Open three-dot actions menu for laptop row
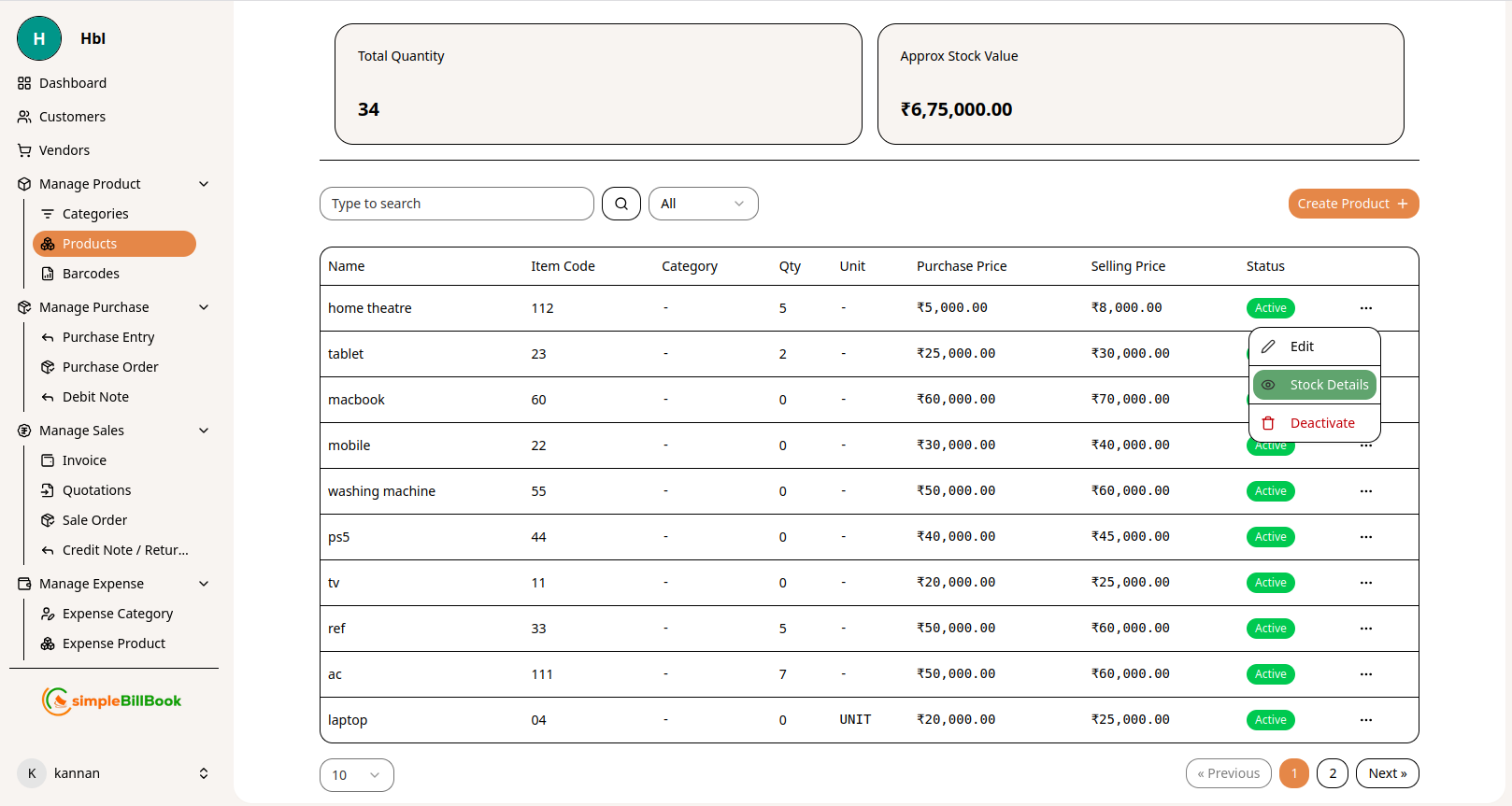This screenshot has width=1512, height=806. 1365,720
